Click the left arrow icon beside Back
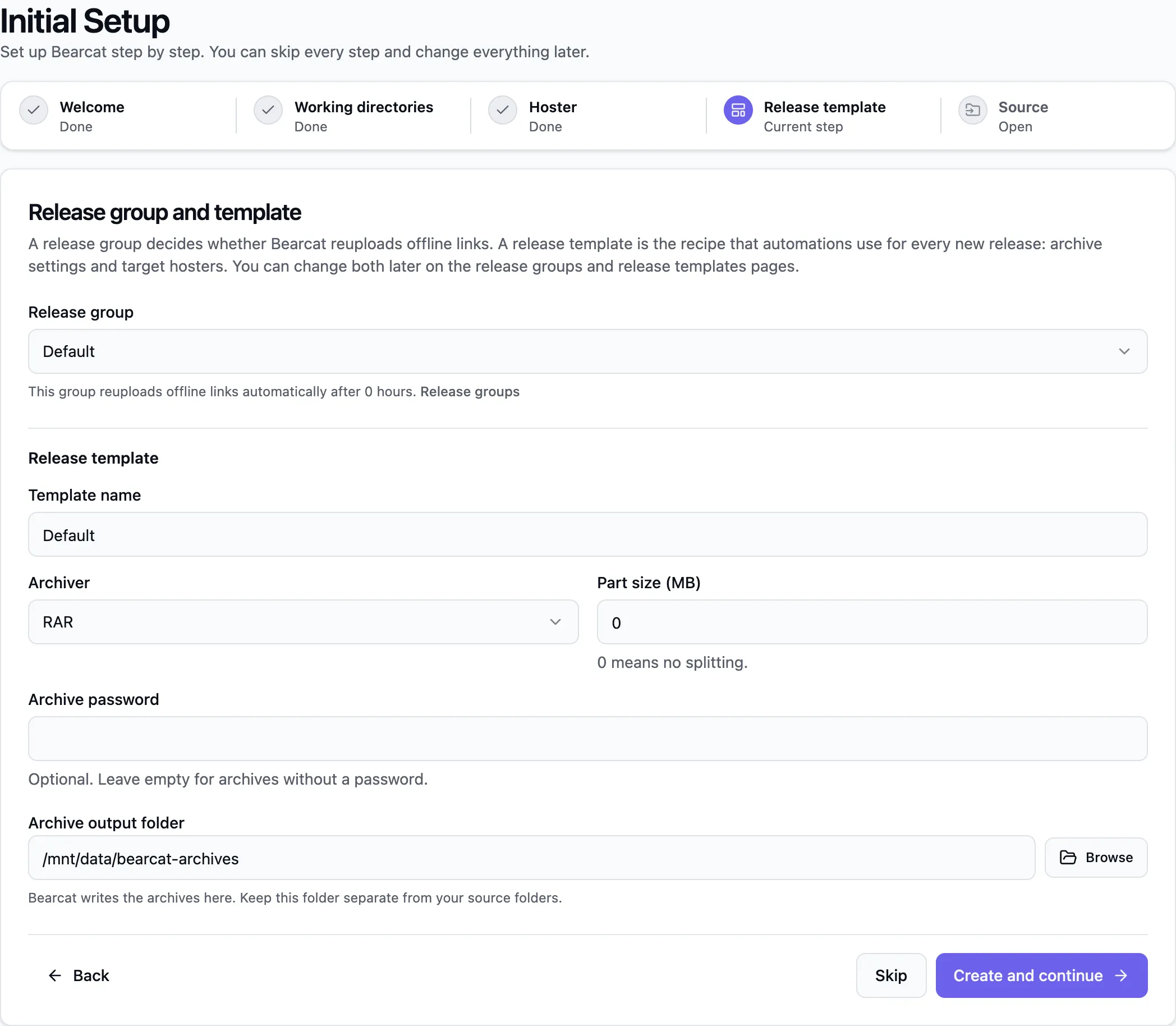This screenshot has width=1176, height=1026. (x=55, y=975)
